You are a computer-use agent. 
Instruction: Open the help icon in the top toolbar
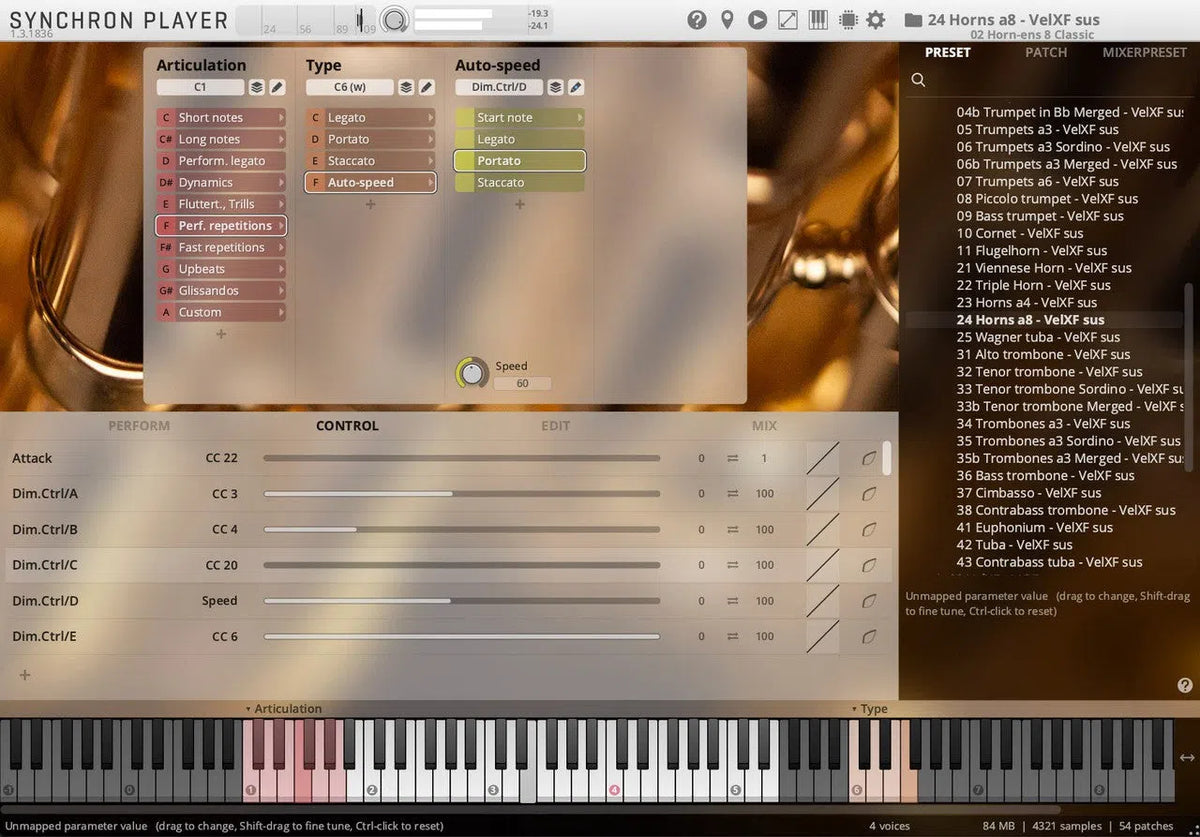[697, 19]
